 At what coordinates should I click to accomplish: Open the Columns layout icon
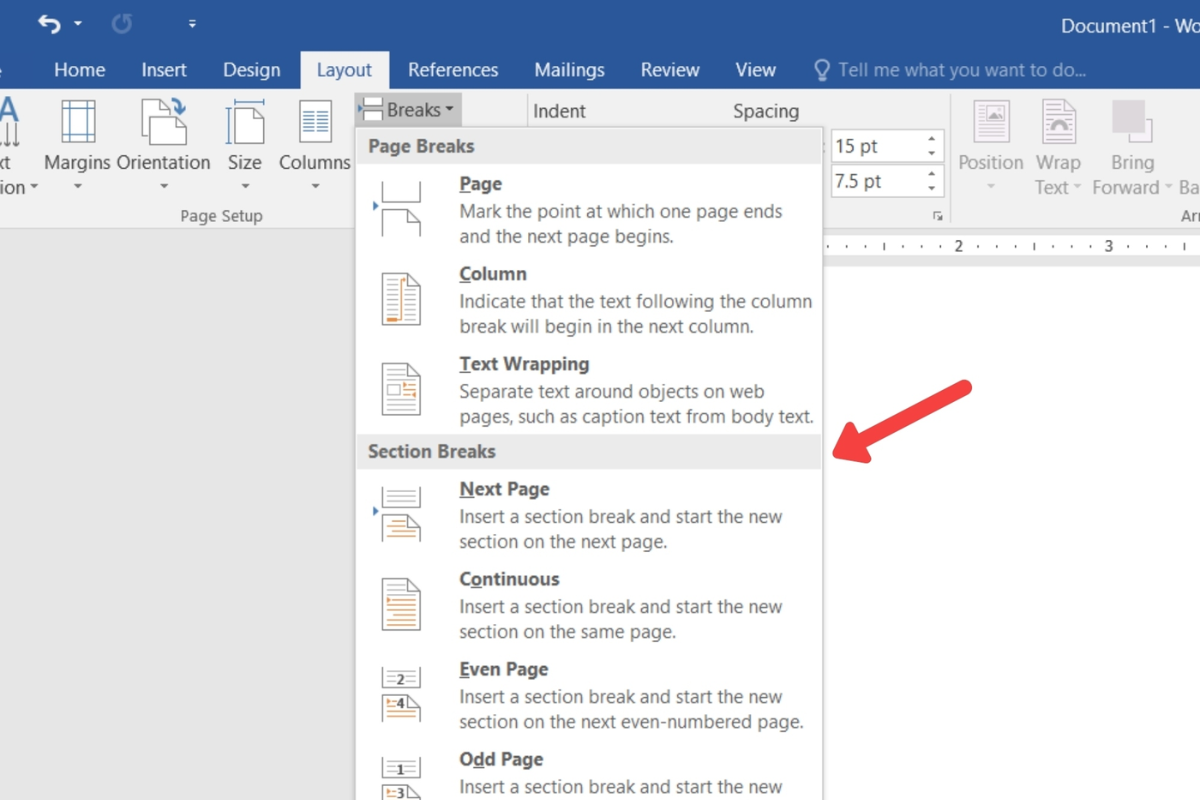click(315, 123)
